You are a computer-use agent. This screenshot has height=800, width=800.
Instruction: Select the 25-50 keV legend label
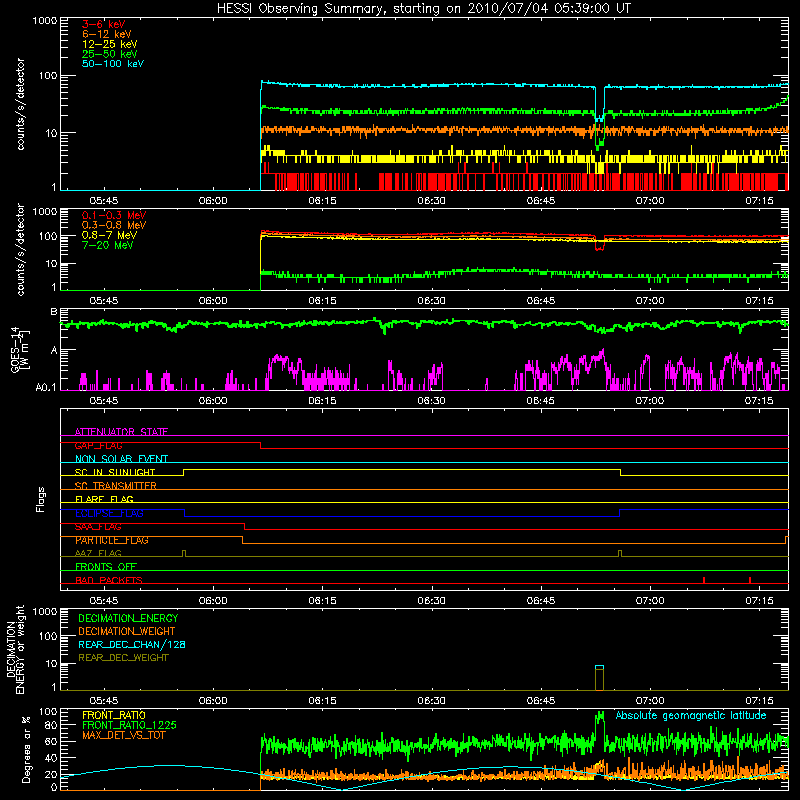pyautogui.click(x=109, y=54)
